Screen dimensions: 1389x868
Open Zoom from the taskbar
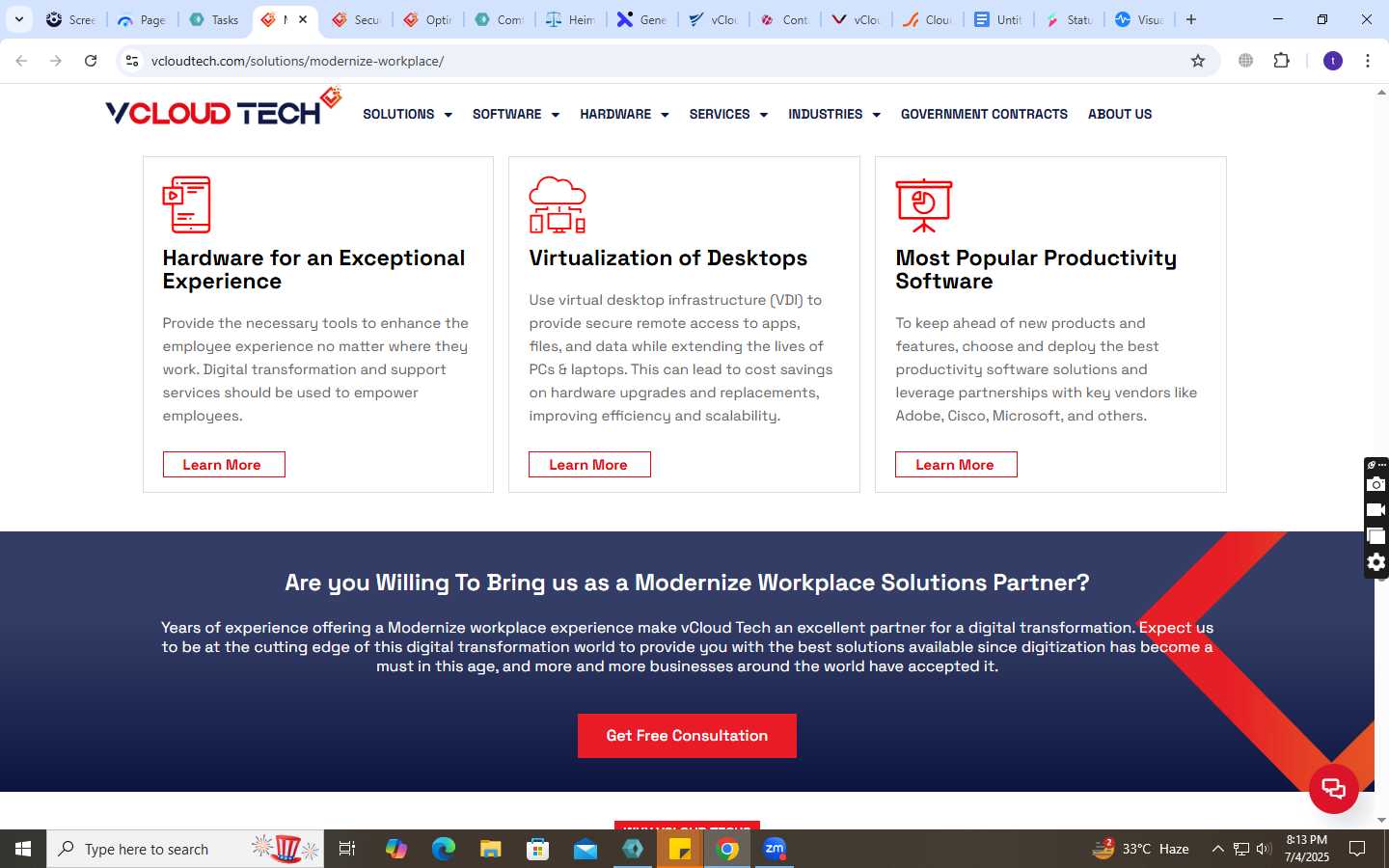tap(775, 849)
